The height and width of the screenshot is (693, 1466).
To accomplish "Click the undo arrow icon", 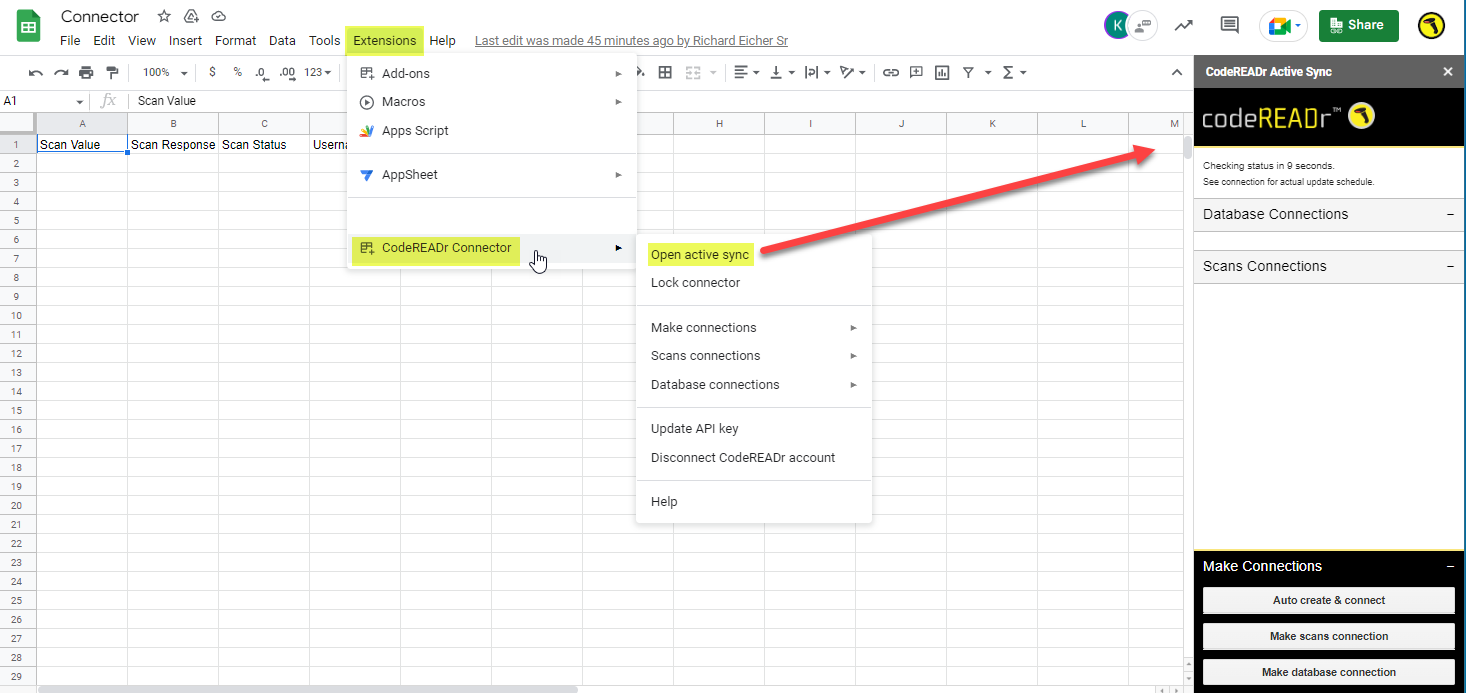I will click(36, 73).
